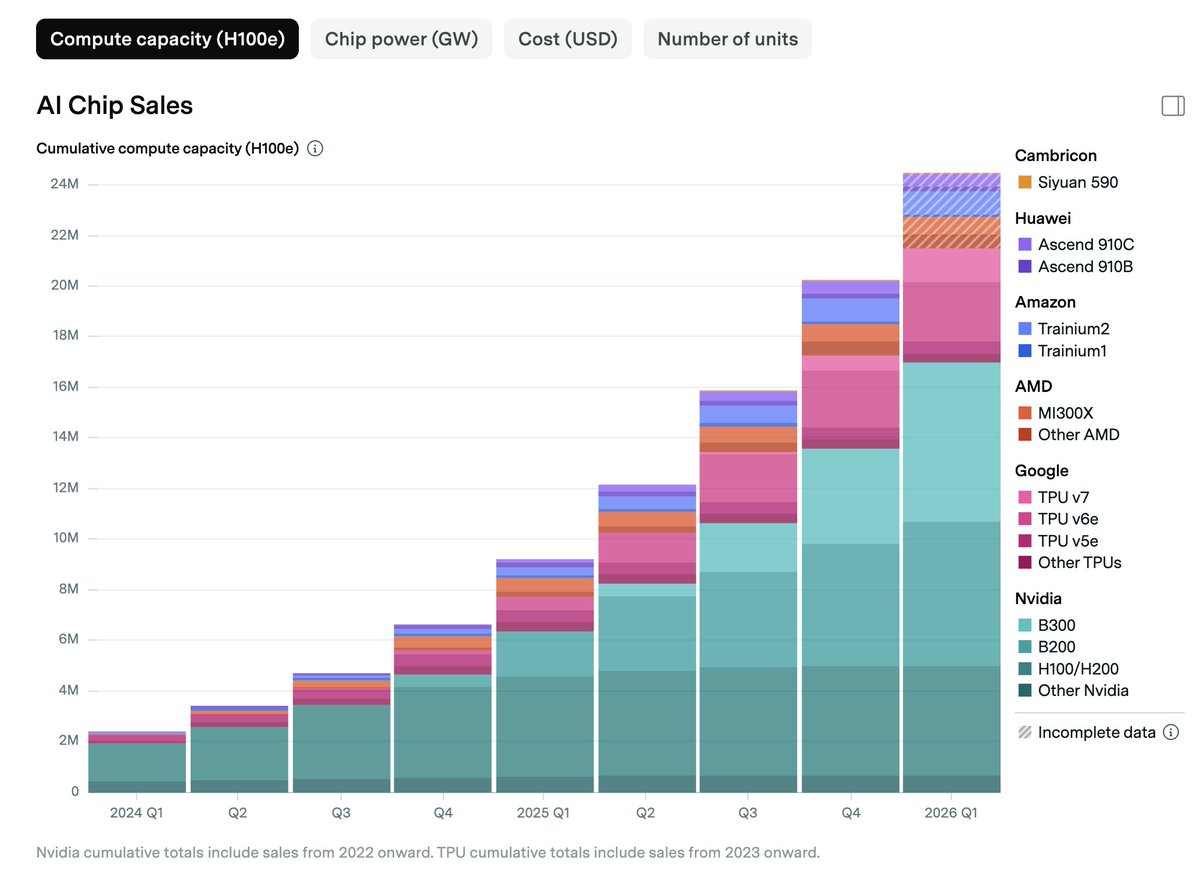Click the Huawei legend heading

tap(1043, 217)
